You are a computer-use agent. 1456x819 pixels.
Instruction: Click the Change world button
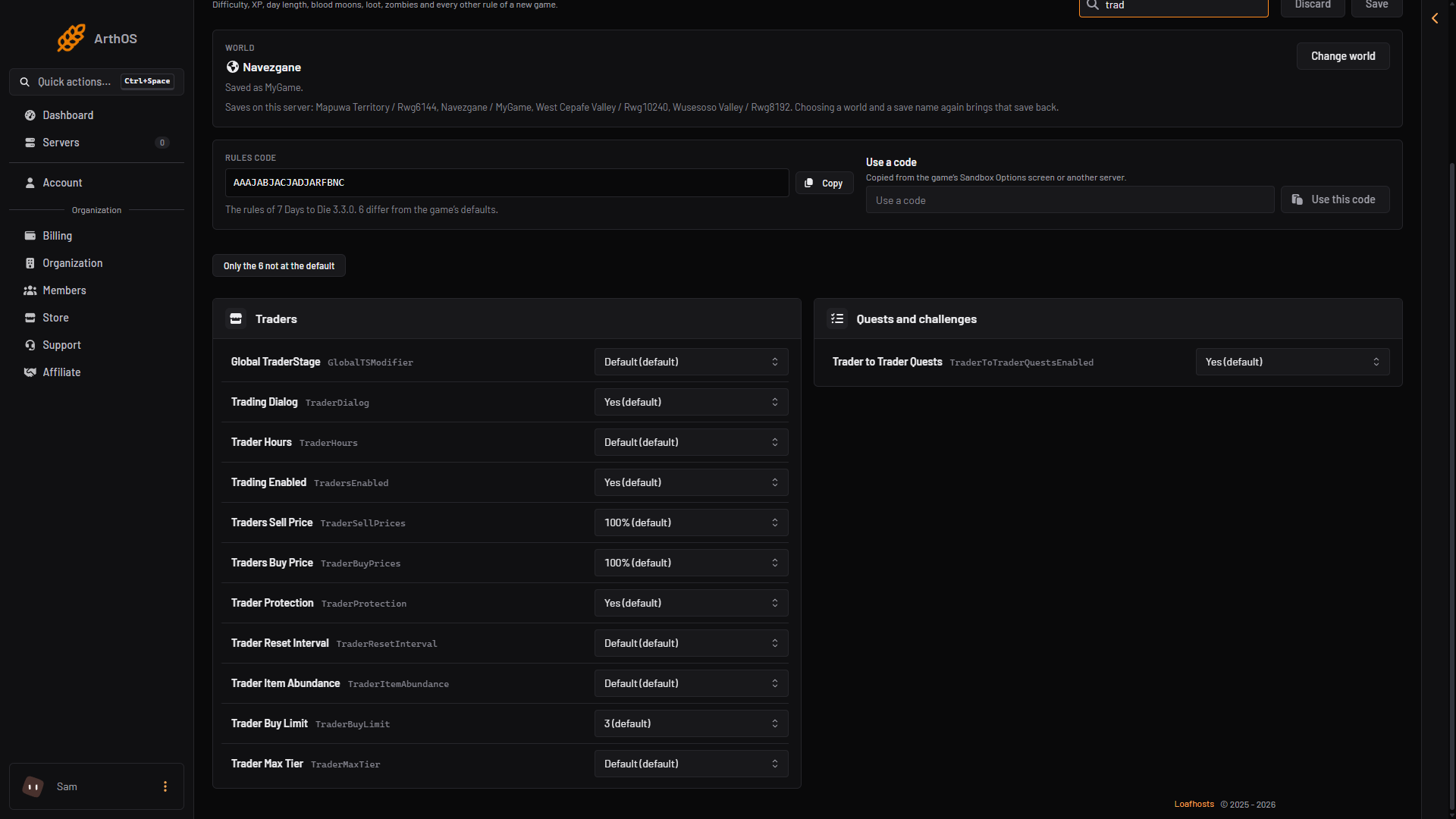click(1343, 56)
